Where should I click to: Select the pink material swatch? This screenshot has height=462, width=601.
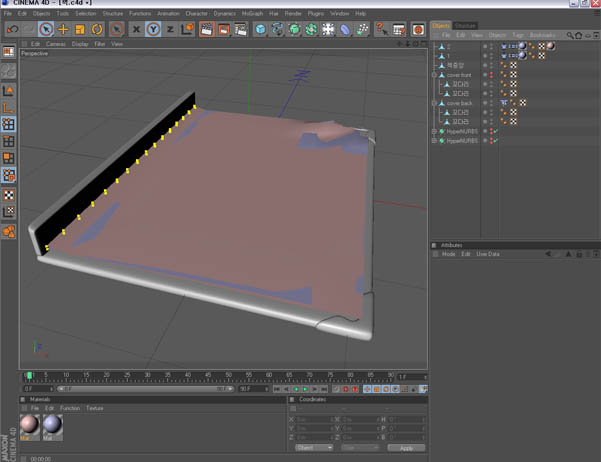30,424
